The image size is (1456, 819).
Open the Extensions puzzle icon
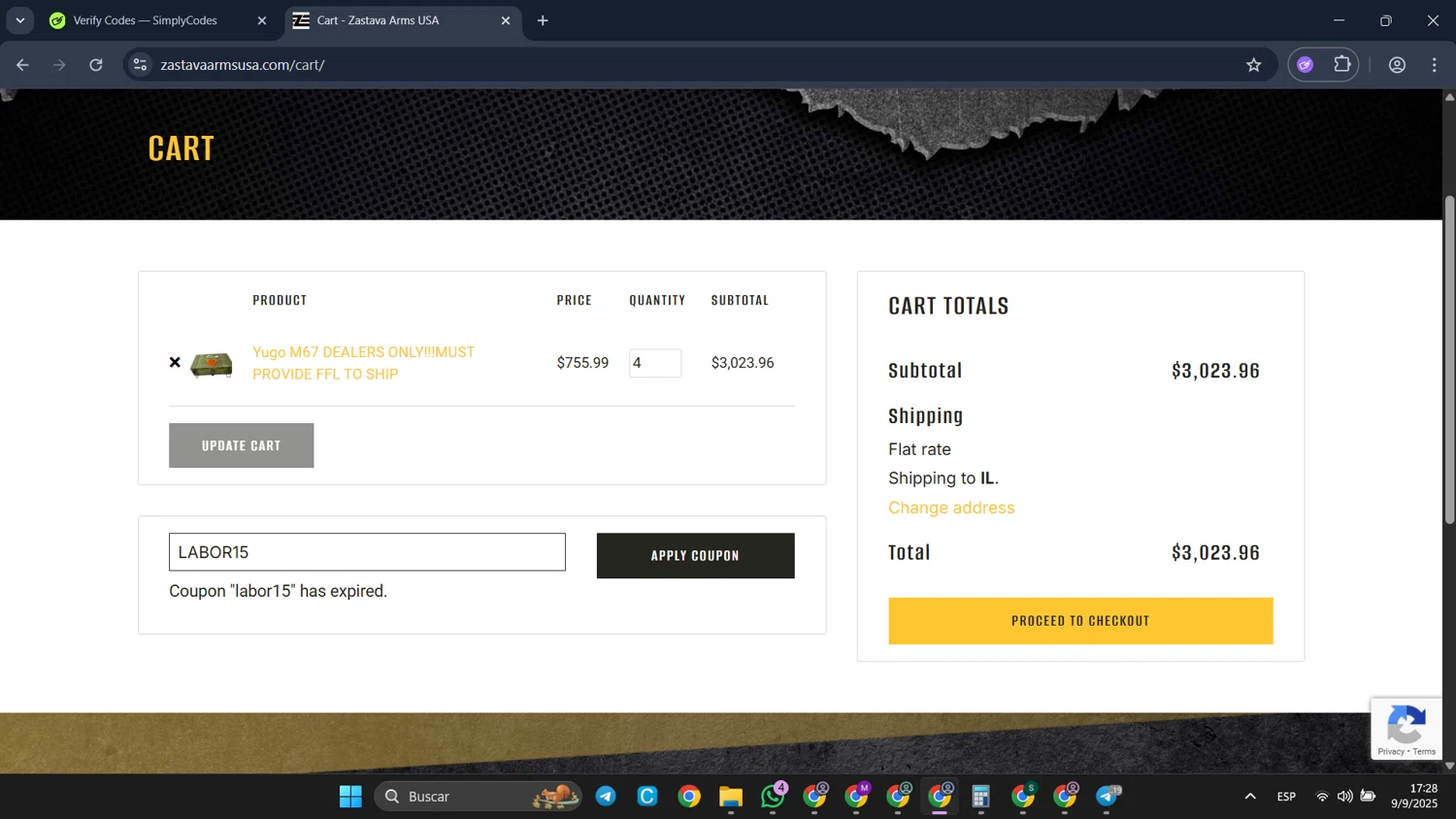1342,65
